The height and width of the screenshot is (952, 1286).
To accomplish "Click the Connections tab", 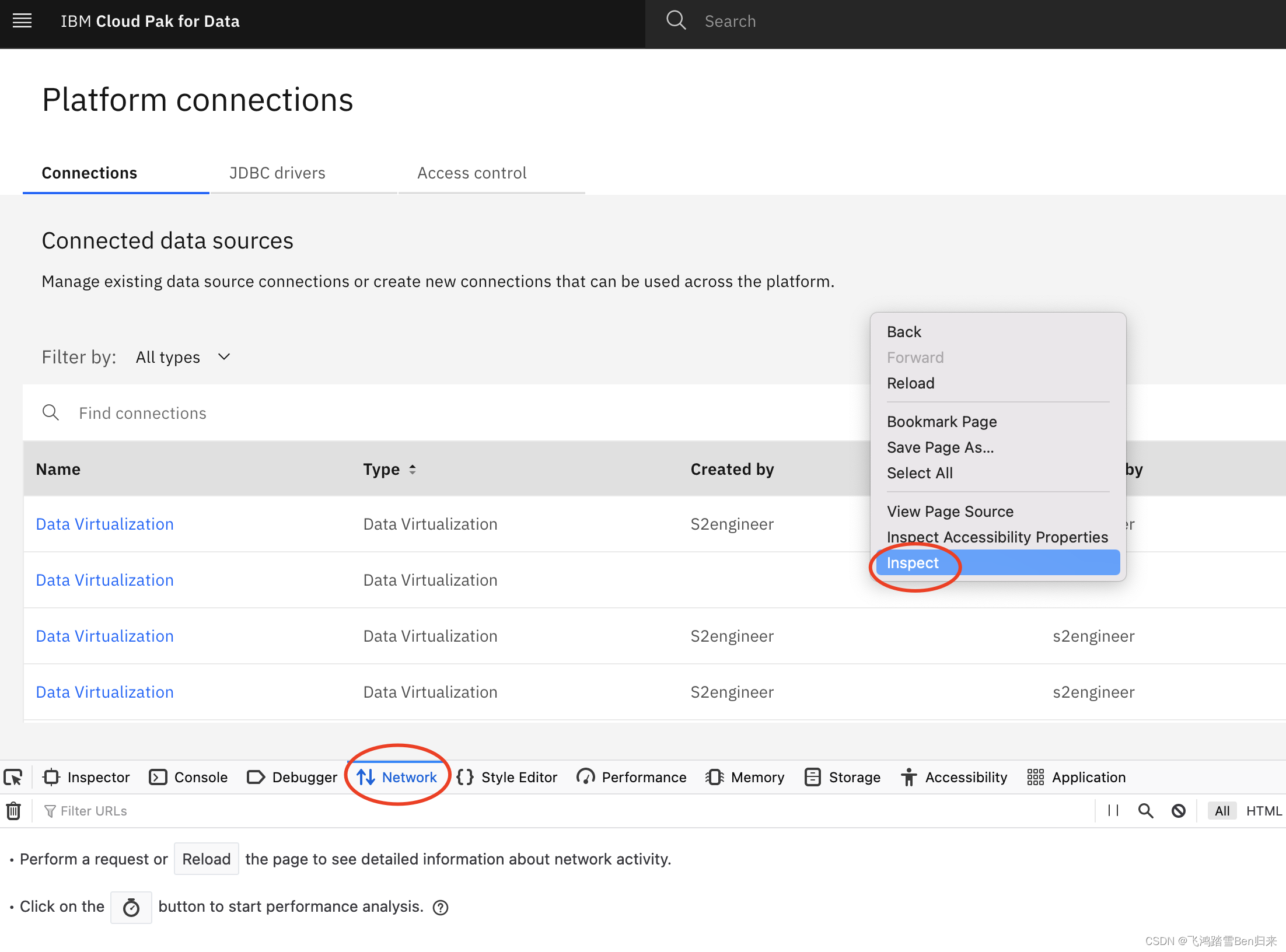I will click(89, 173).
